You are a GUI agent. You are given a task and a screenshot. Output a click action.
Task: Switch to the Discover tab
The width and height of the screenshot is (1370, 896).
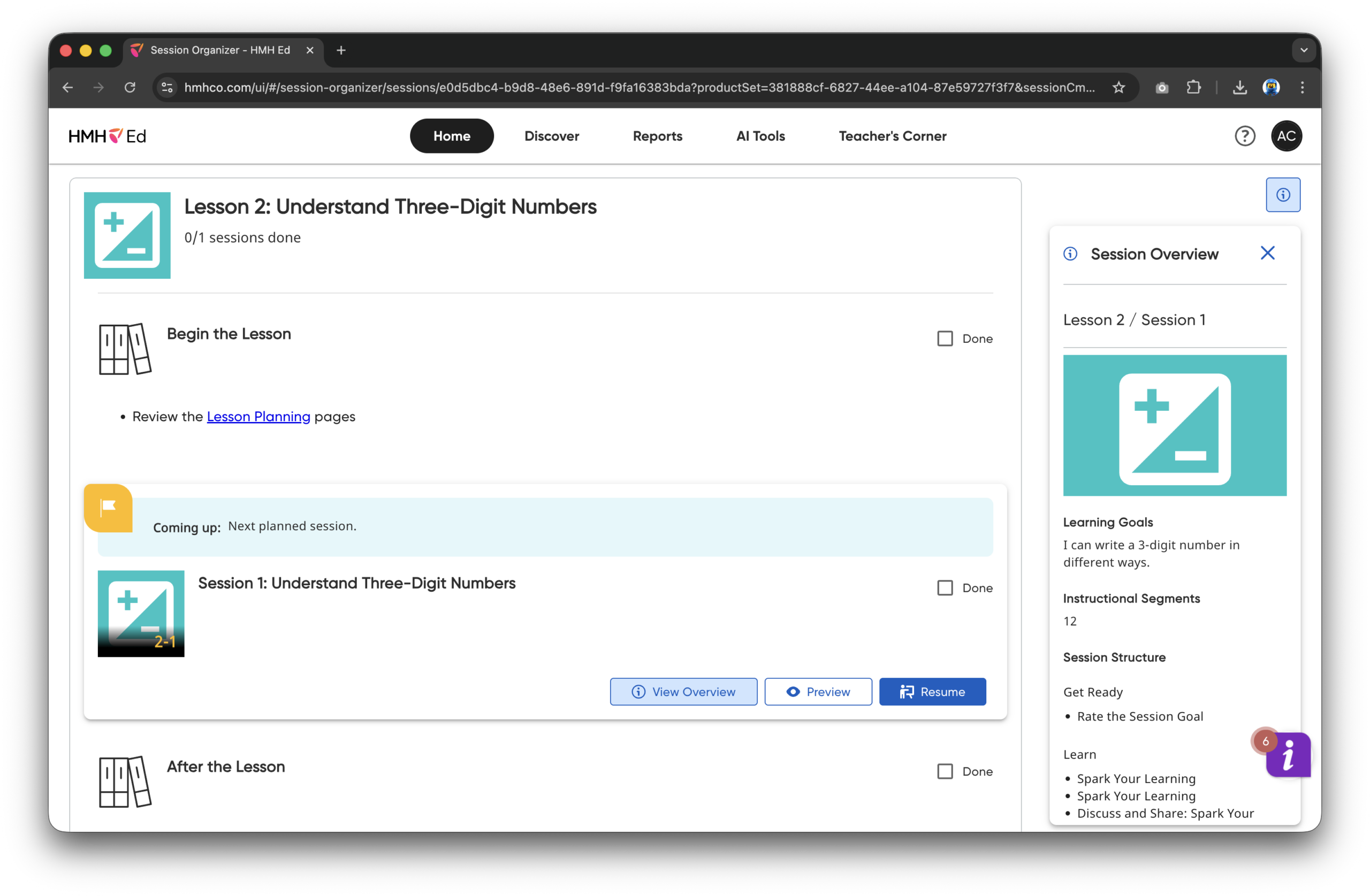551,136
